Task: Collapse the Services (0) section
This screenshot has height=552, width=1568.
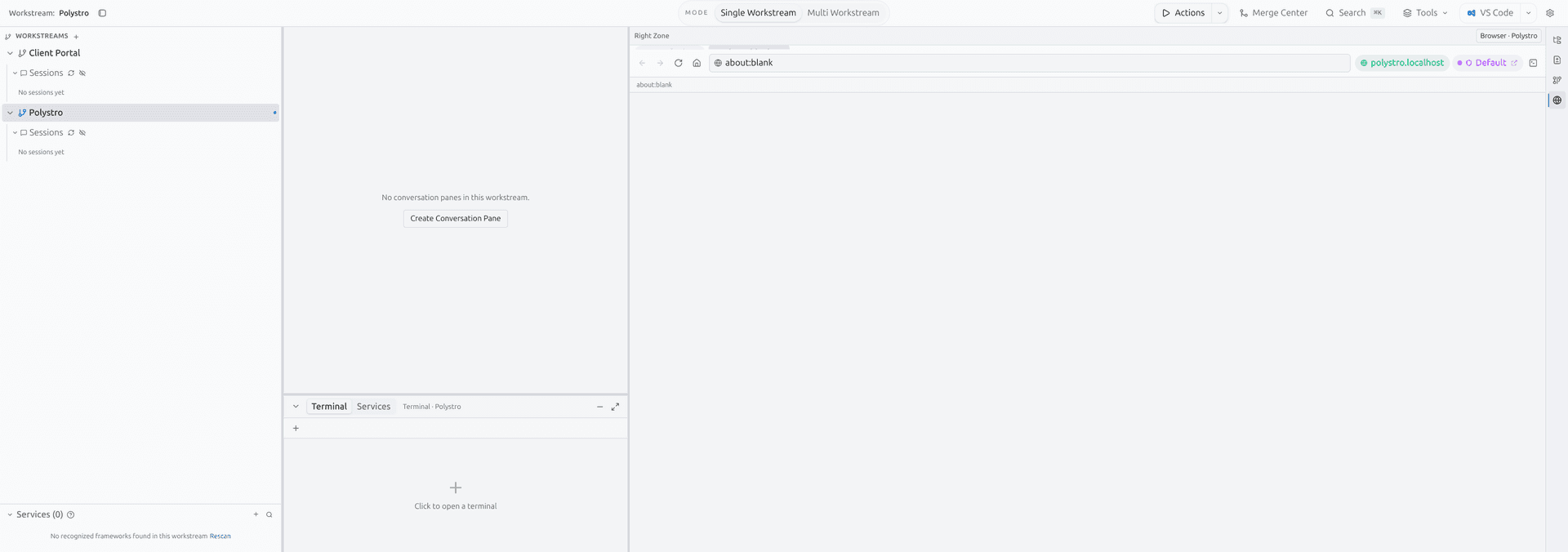Action: (x=10, y=515)
